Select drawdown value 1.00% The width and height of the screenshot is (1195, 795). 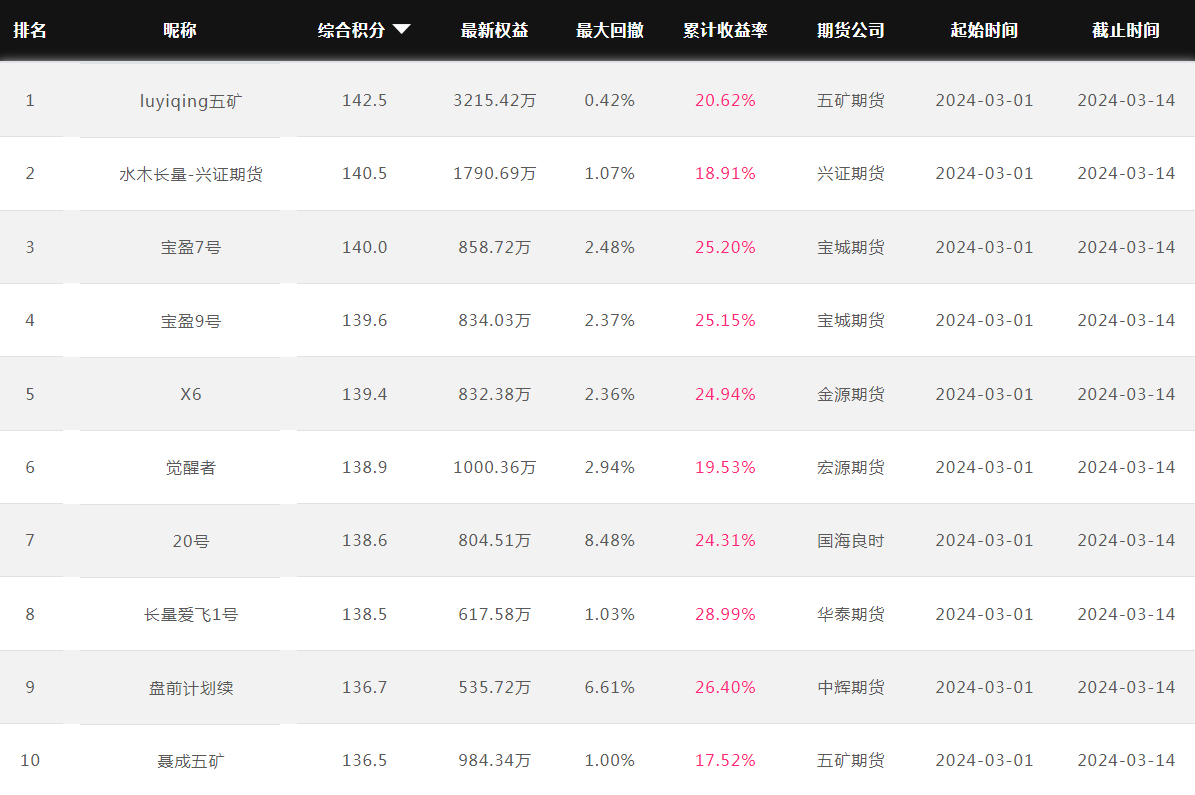[610, 761]
